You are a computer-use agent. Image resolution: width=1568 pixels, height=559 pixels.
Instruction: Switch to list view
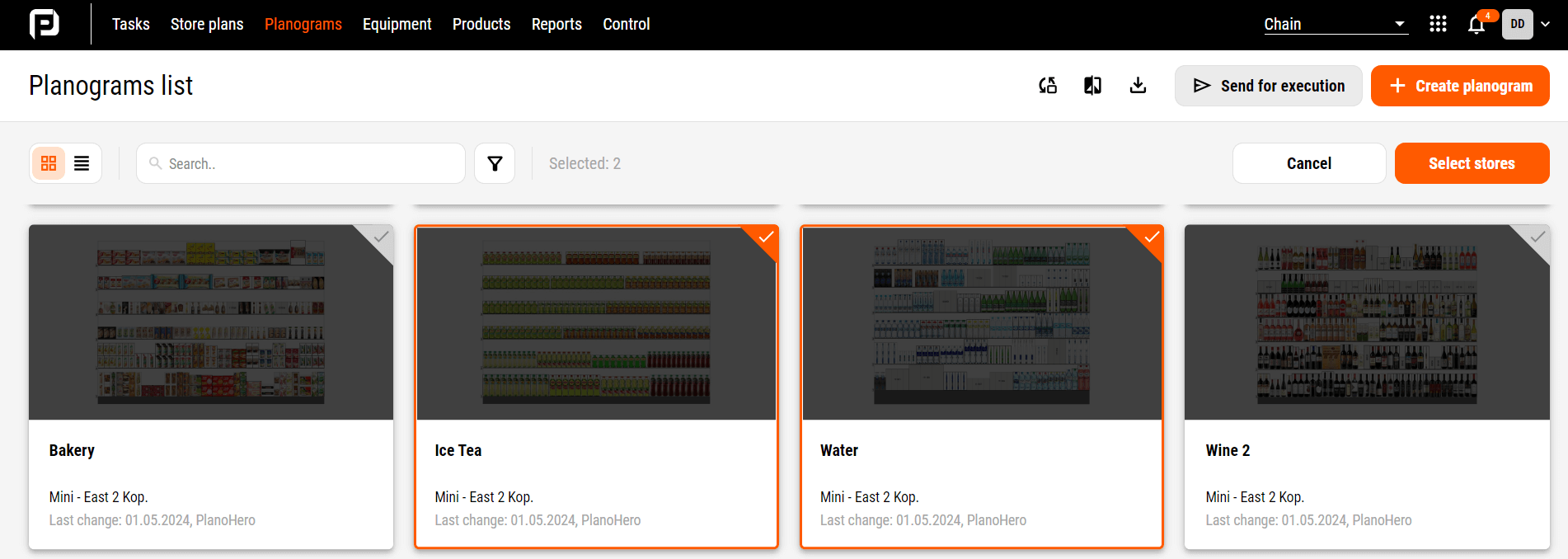pos(82,163)
